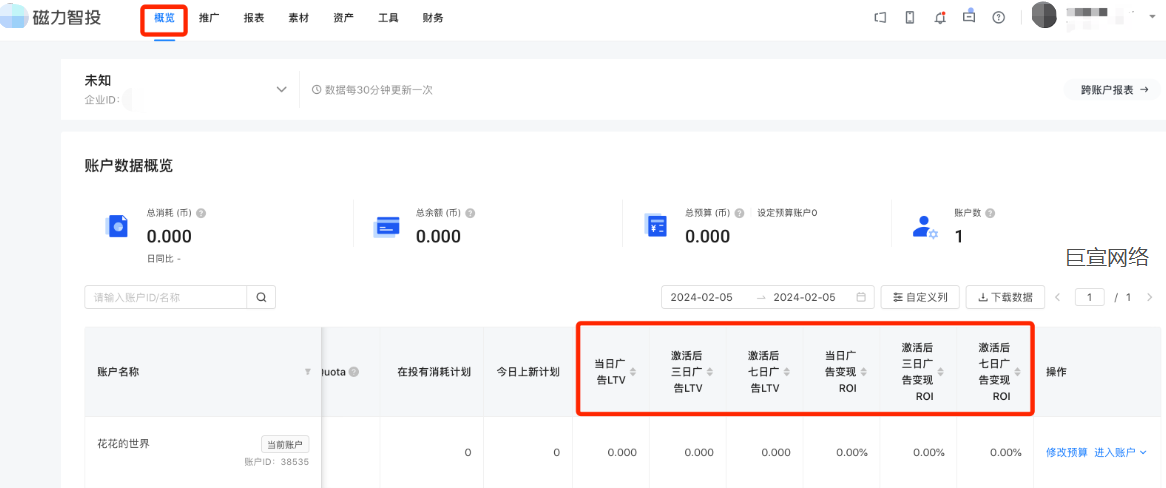Click 账户ID: 38535 text
Image resolution: width=1166 pixels, height=488 pixels.
(x=277, y=462)
